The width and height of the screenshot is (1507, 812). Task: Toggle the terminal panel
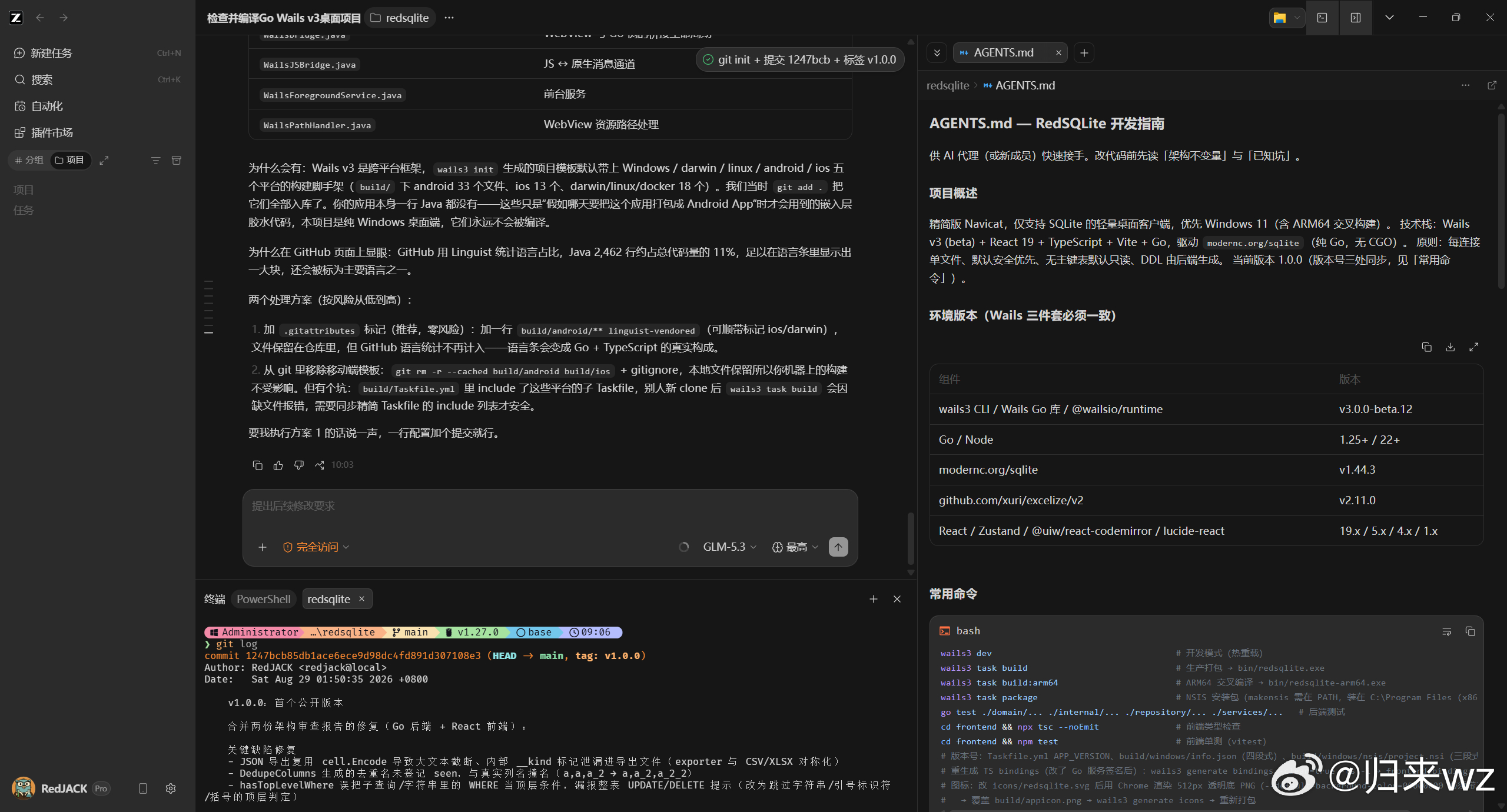point(1322,18)
